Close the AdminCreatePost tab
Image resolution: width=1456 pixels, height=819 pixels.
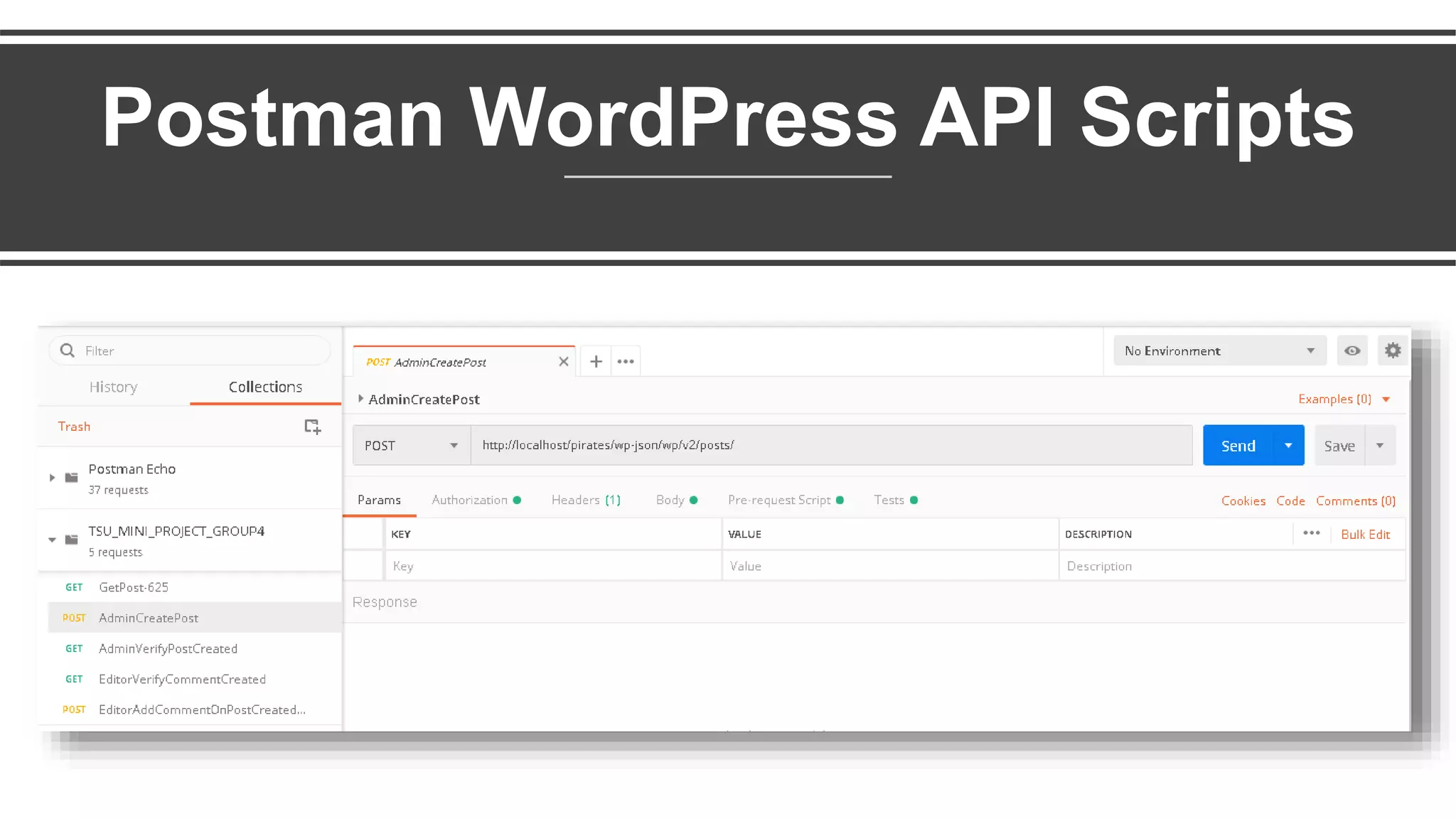pyautogui.click(x=564, y=361)
